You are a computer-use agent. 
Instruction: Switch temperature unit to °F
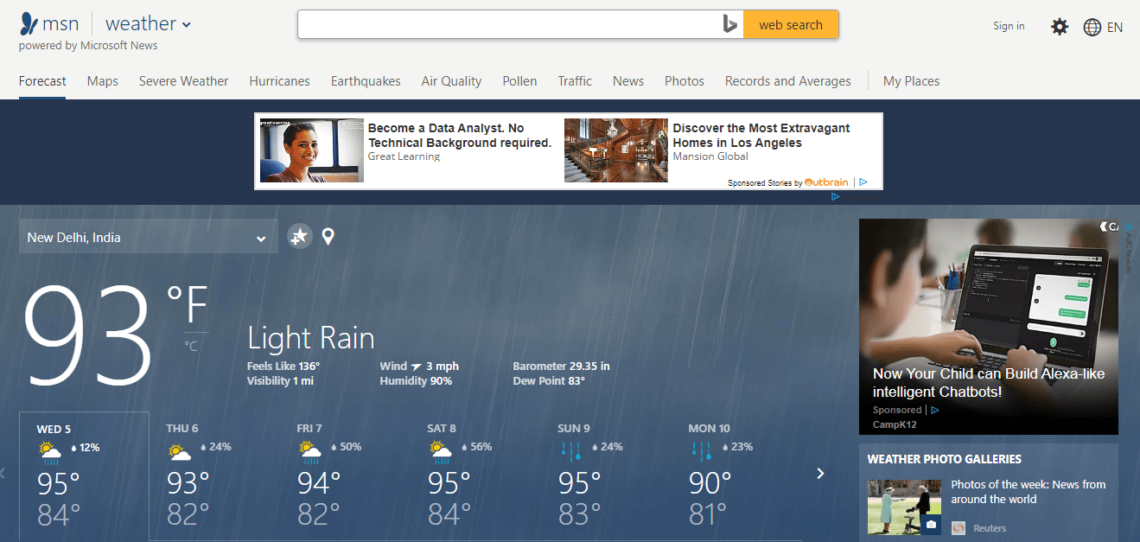pos(187,304)
